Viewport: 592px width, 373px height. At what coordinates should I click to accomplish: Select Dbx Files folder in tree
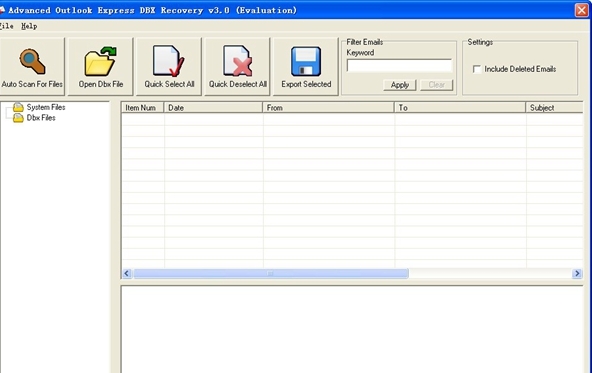41,118
